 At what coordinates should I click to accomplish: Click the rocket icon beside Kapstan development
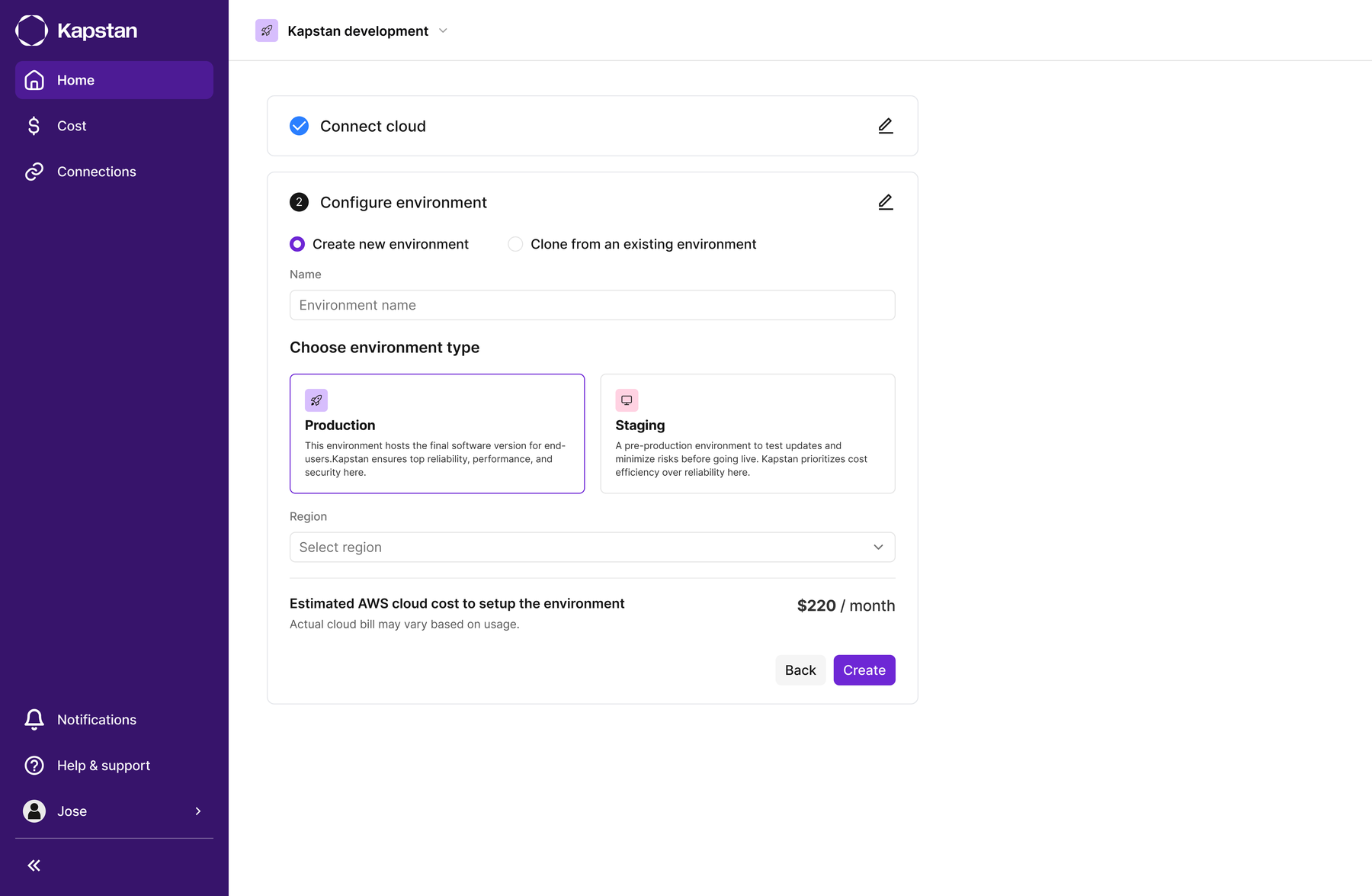point(267,31)
